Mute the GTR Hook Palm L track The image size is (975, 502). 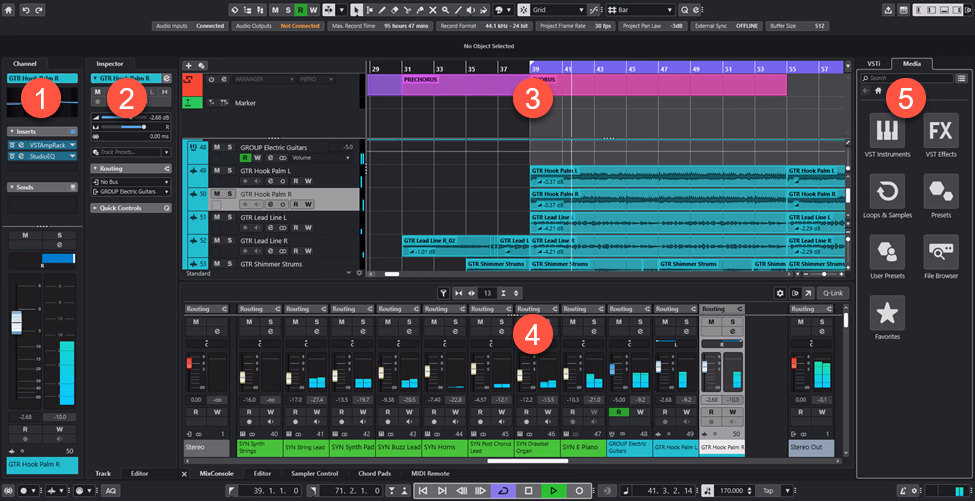217,170
